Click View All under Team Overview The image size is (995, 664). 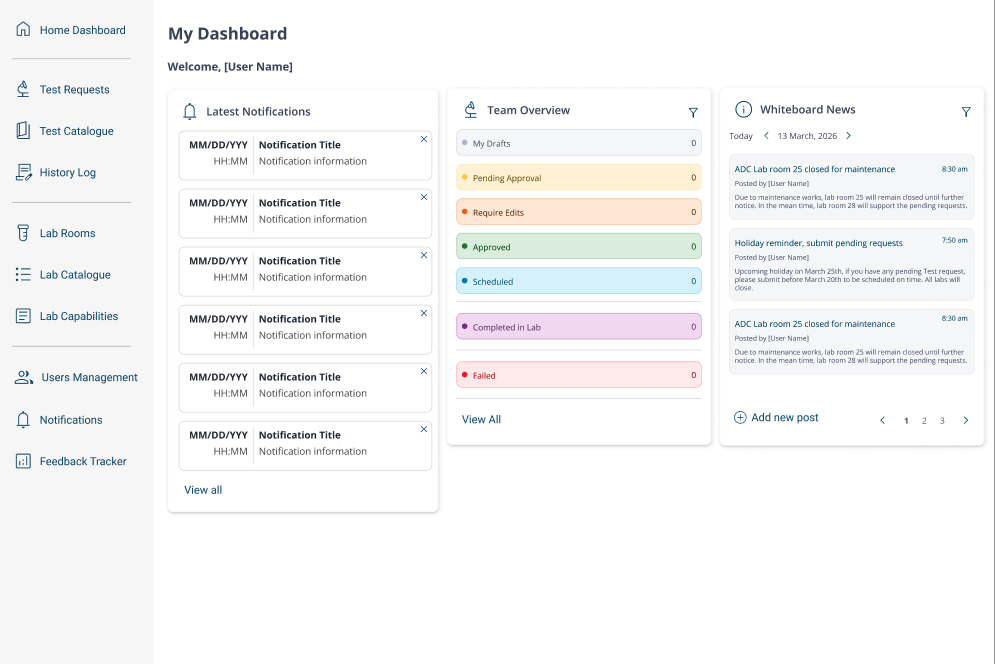(481, 420)
